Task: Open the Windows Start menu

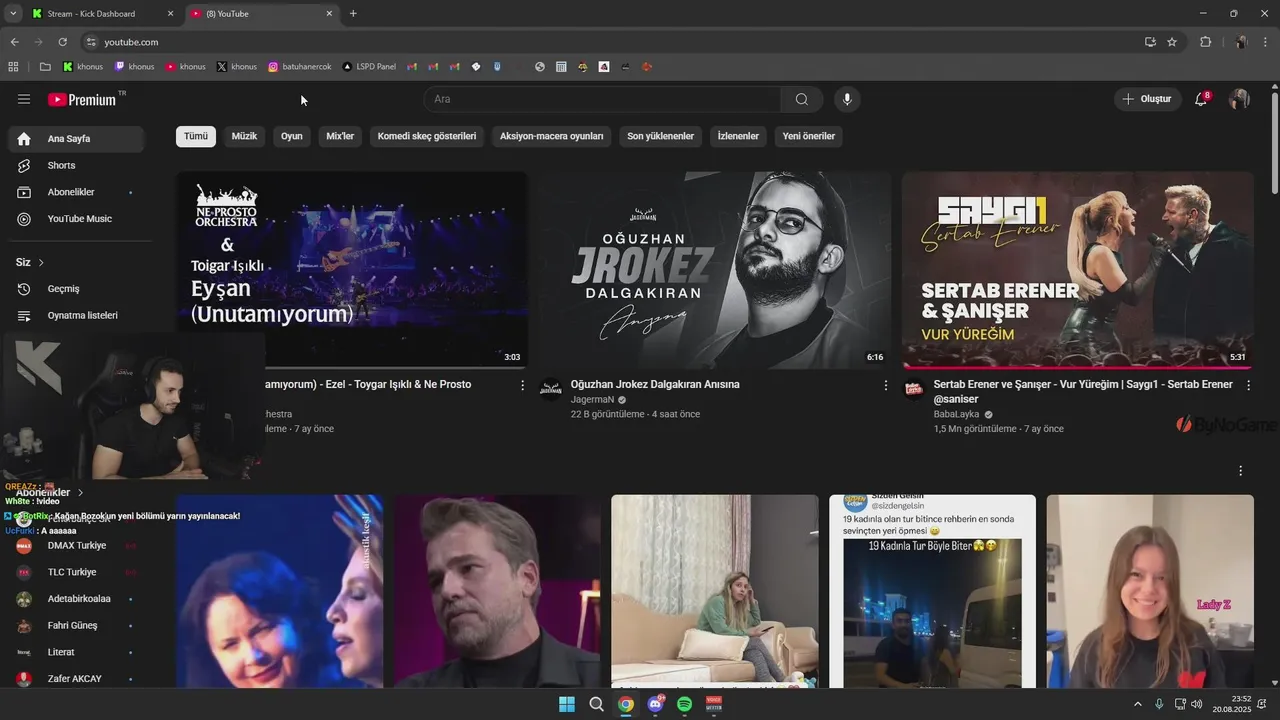Action: (x=567, y=704)
